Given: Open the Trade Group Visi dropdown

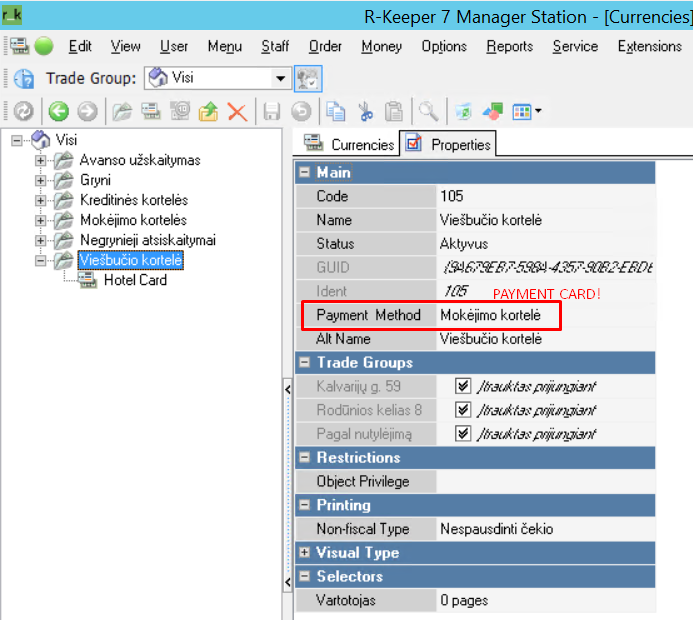Looking at the screenshot, I should pyautogui.click(x=280, y=79).
